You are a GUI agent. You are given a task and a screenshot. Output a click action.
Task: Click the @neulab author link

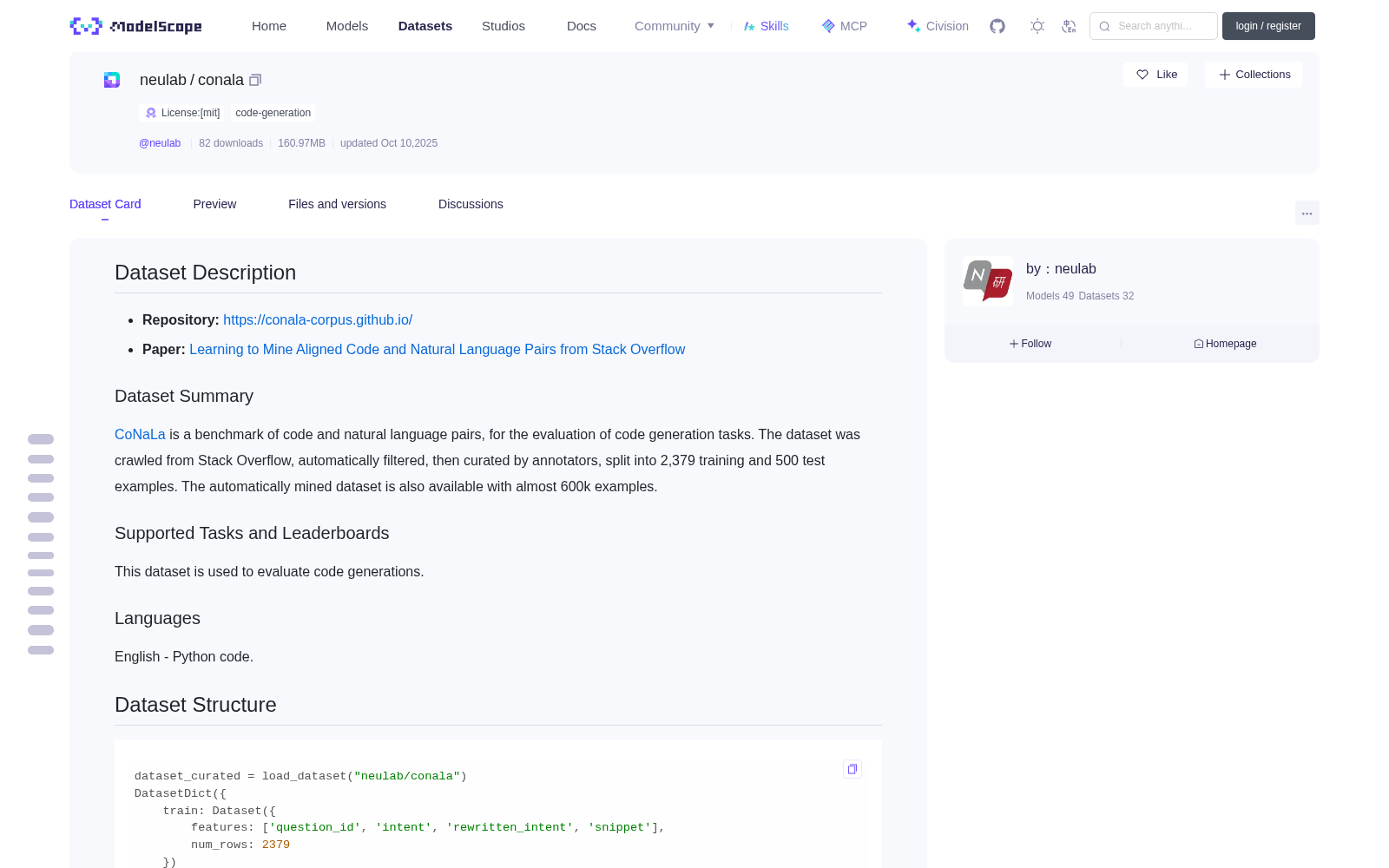pos(160,143)
